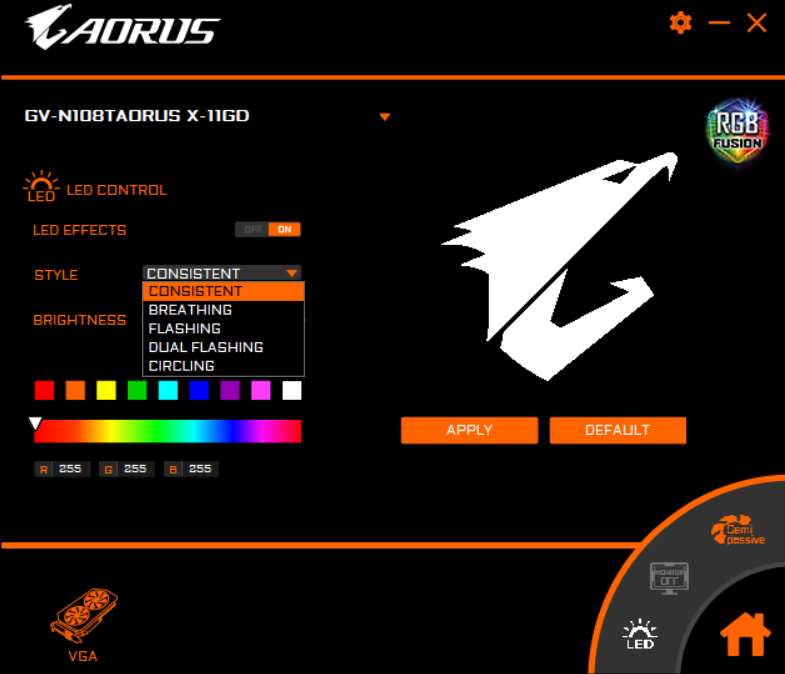Choose BREATHING from style list
This screenshot has width=785, height=674.
tap(223, 310)
